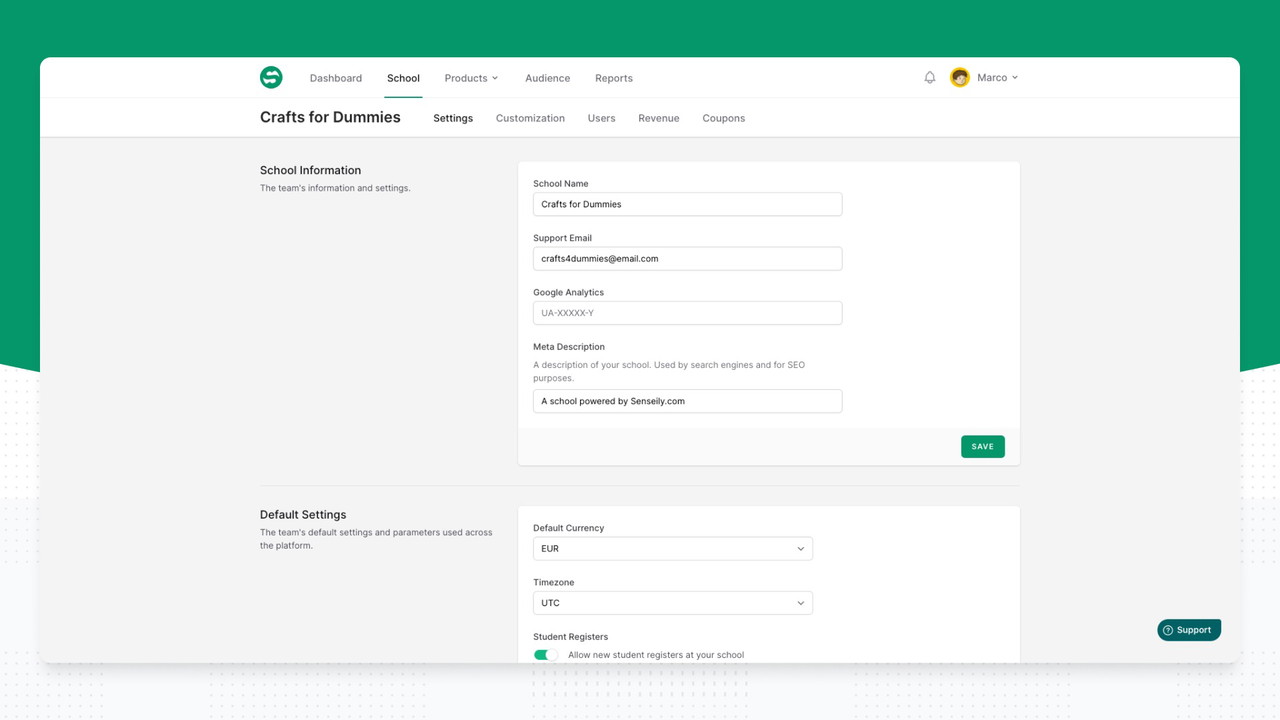Expand the Products menu dropdown
The height and width of the screenshot is (720, 1280).
coord(471,78)
